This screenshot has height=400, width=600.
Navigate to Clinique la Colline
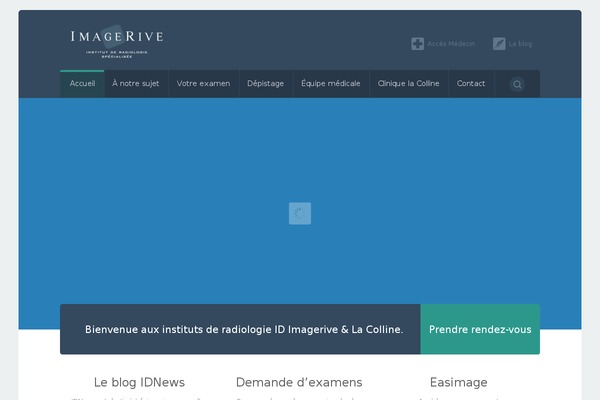[x=408, y=84]
